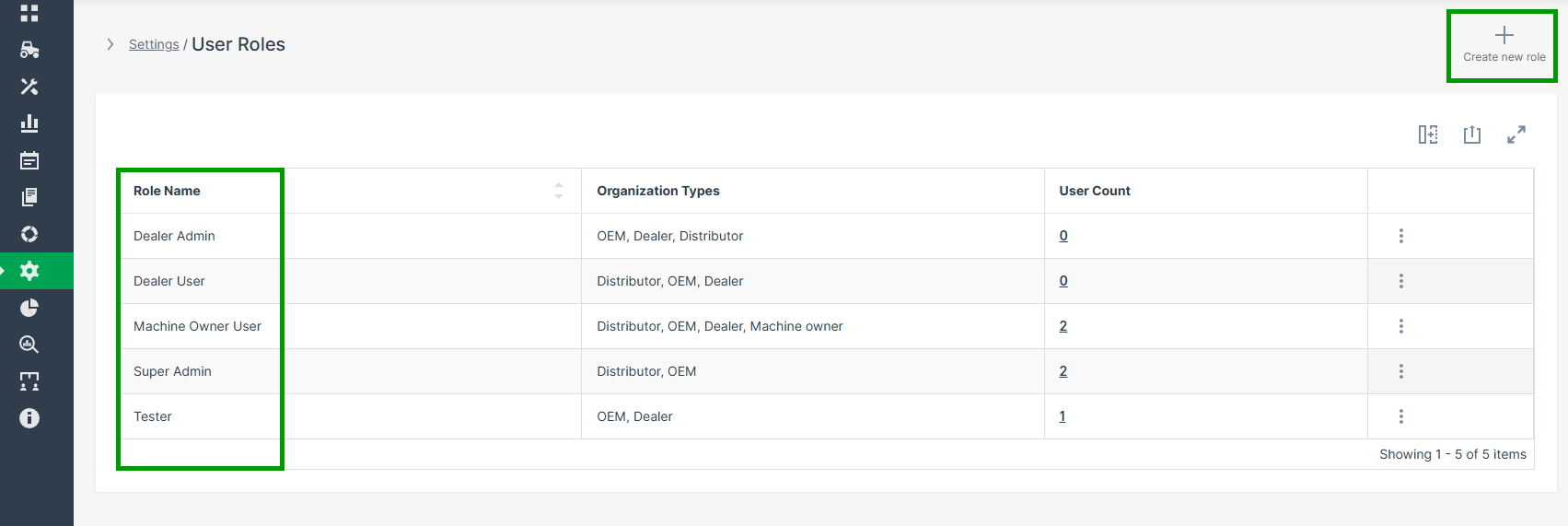The width and height of the screenshot is (1568, 526).
Task: Click the export icon above the table
Action: pyautogui.click(x=1472, y=134)
